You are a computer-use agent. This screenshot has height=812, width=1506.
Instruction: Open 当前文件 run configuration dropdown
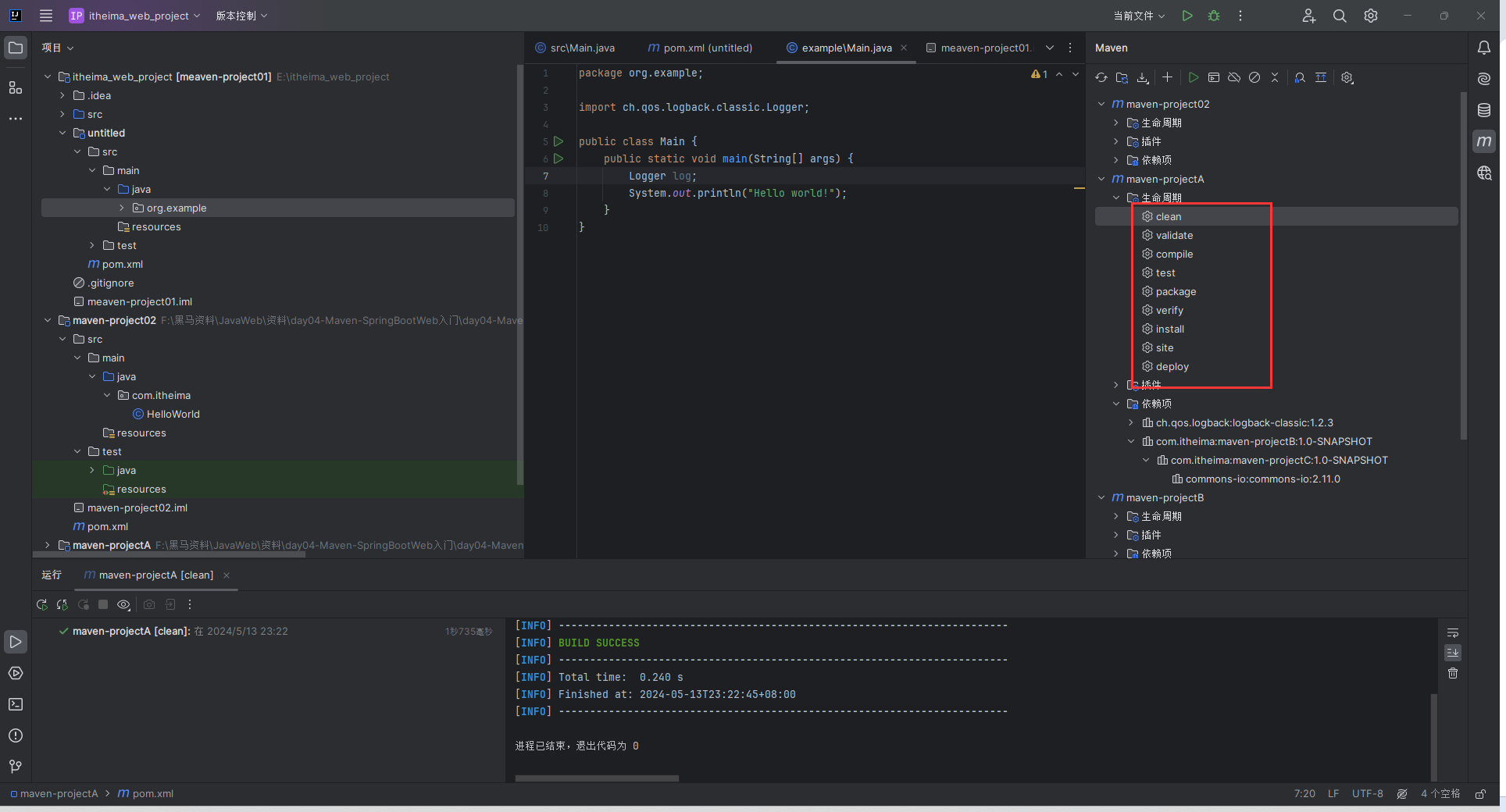click(1139, 16)
